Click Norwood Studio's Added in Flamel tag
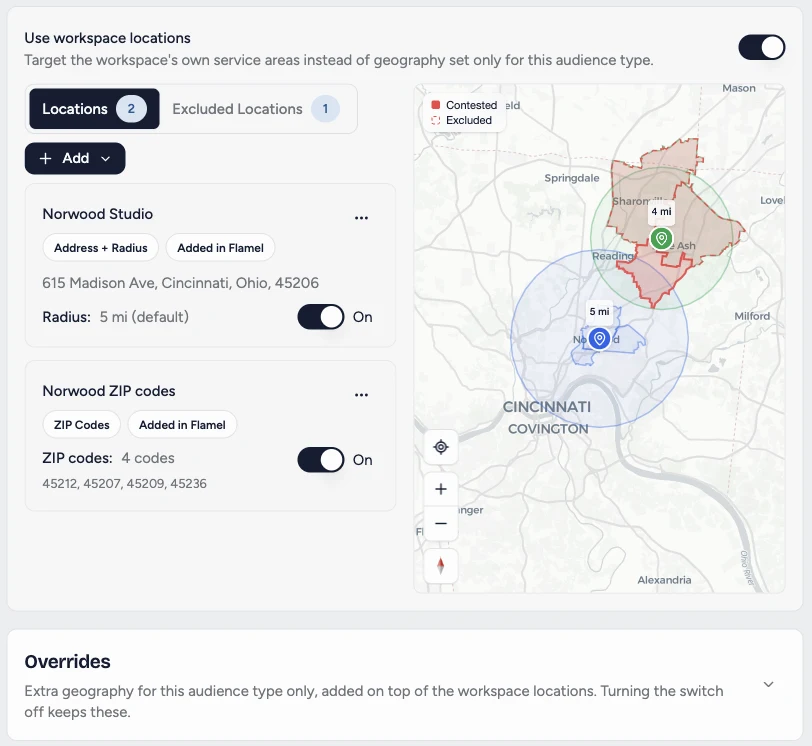This screenshot has height=746, width=812. pos(220,248)
